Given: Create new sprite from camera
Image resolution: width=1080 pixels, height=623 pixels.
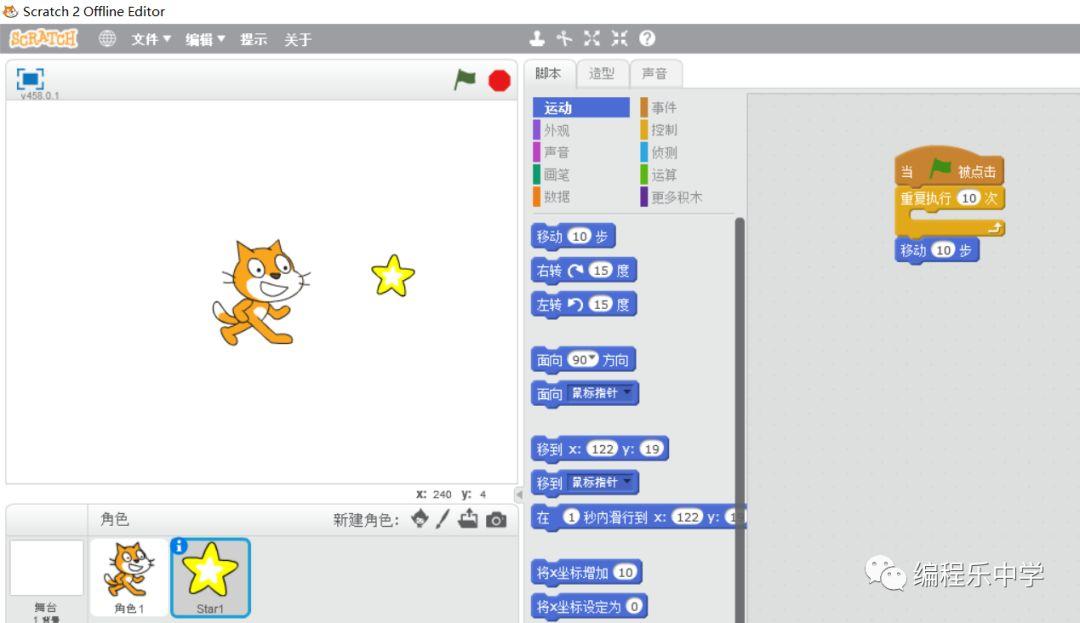Looking at the screenshot, I should [x=496, y=520].
